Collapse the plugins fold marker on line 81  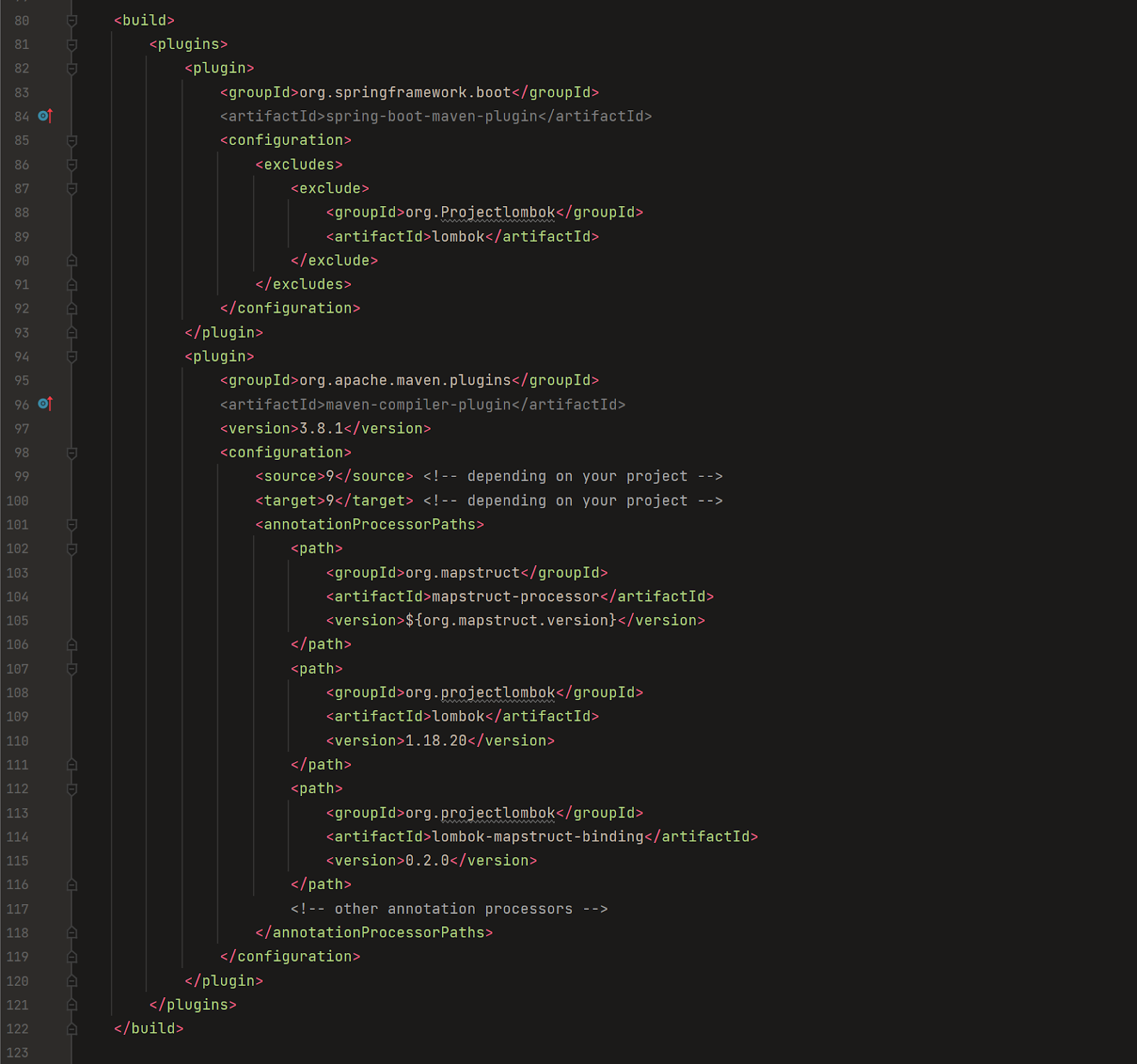coord(72,45)
